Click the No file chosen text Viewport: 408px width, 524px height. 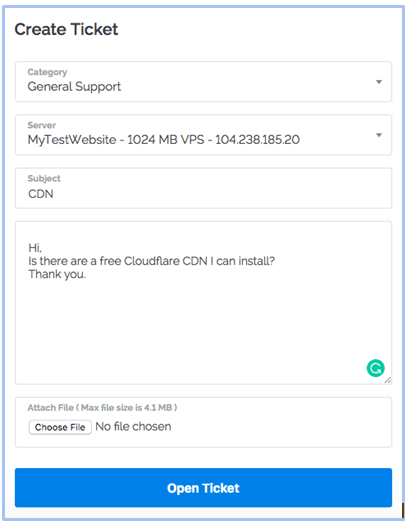[x=133, y=426]
